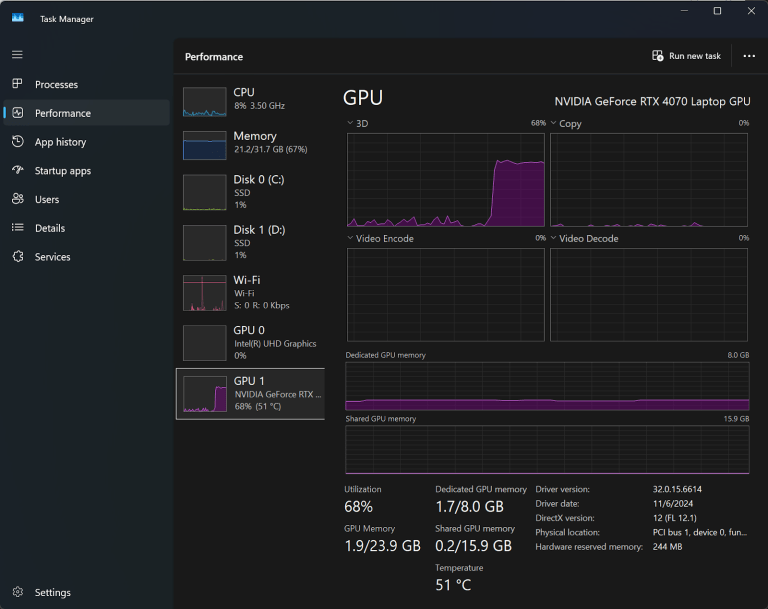Open the hamburger navigation menu
Image resolution: width=768 pixels, height=609 pixels.
coord(17,54)
